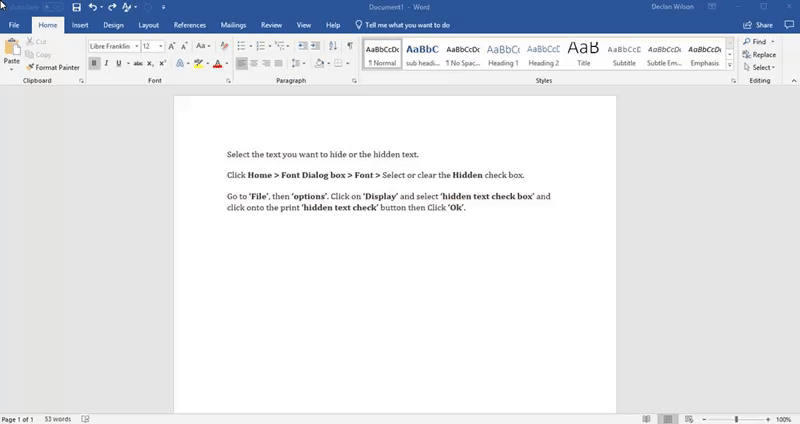Click the Save icon in quick access toolbar
Image resolution: width=800 pixels, height=424 pixels.
(x=76, y=7)
